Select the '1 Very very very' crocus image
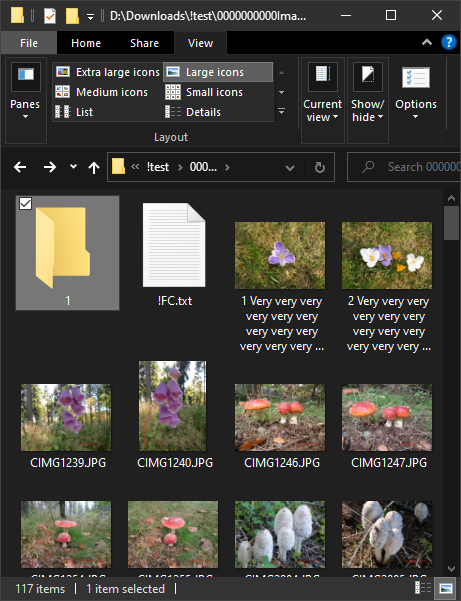Viewport: 461px width, 601px height. tap(280, 255)
